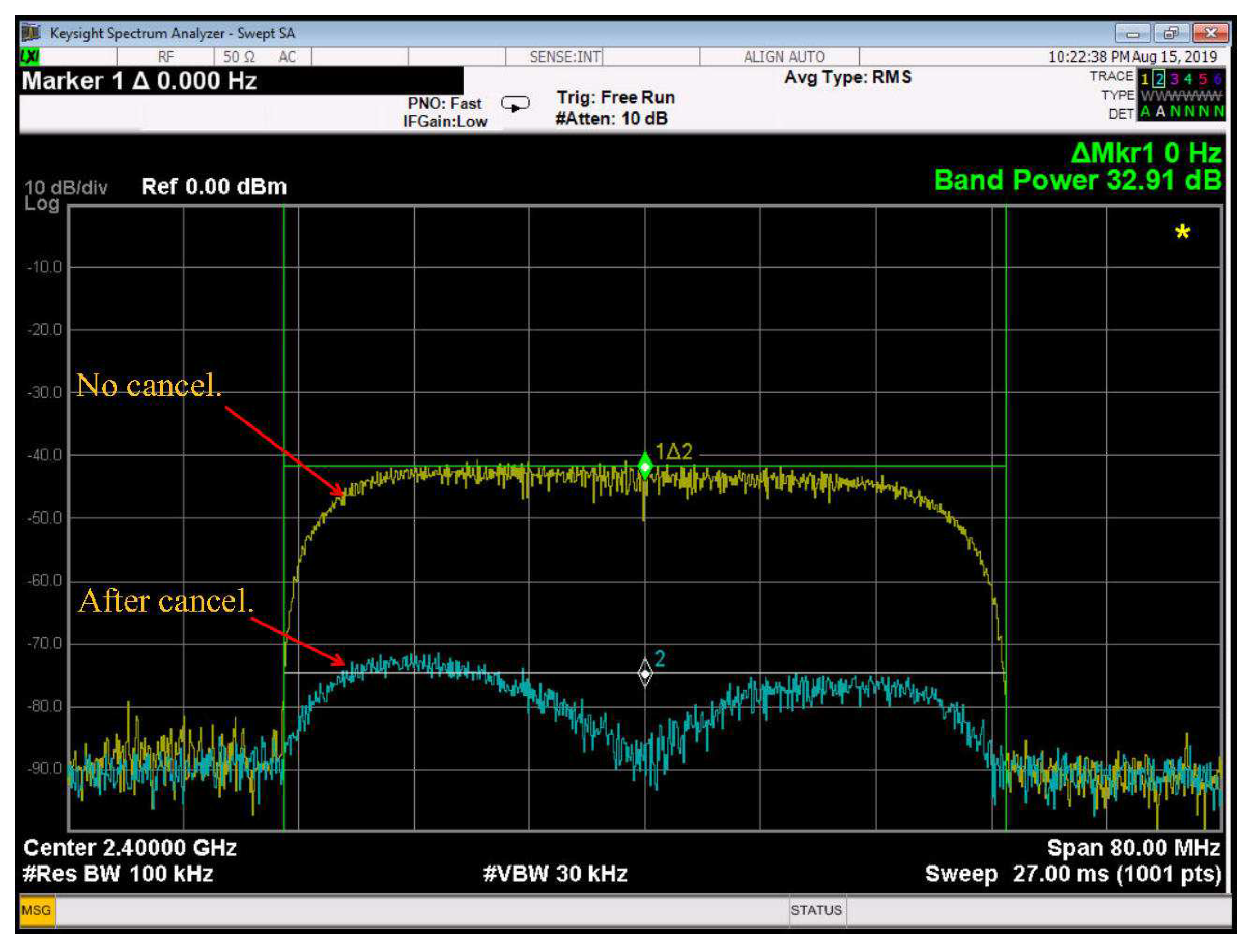Image resolution: width=1253 pixels, height=952 pixels.
Task: Click the #Res BW 100 kHz readout
Action: tap(118, 873)
